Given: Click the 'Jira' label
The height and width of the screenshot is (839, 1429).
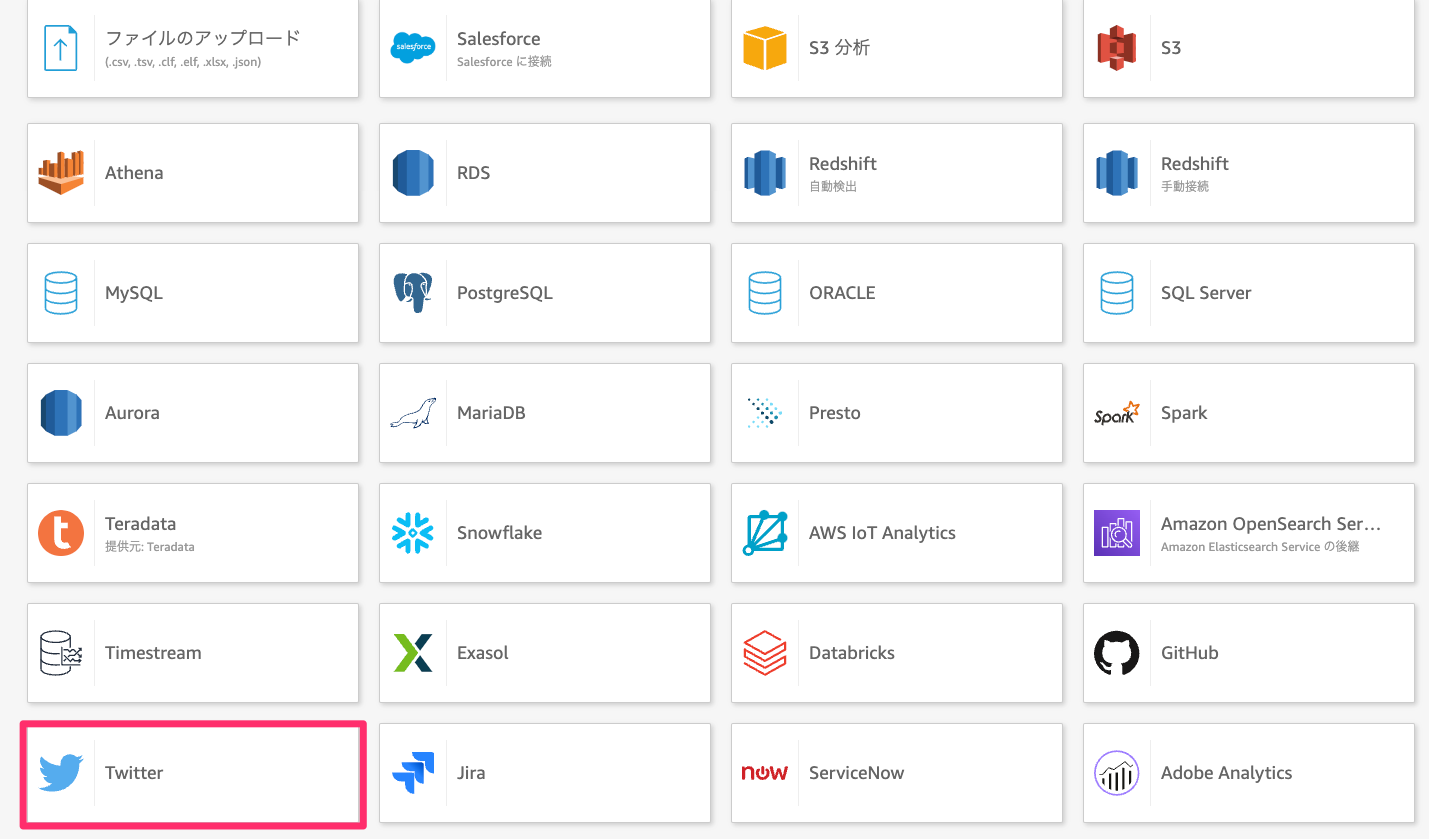Looking at the screenshot, I should point(471,773).
